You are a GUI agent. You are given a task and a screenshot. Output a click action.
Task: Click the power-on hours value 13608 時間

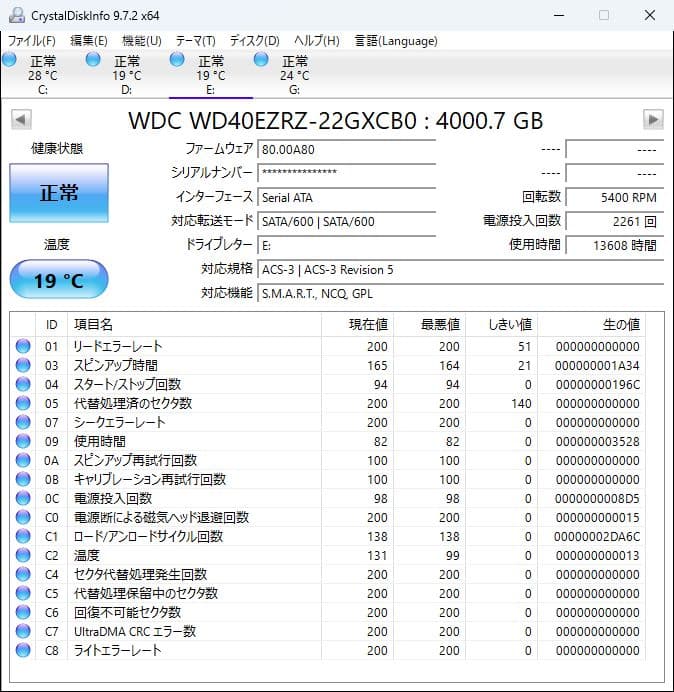[614, 245]
